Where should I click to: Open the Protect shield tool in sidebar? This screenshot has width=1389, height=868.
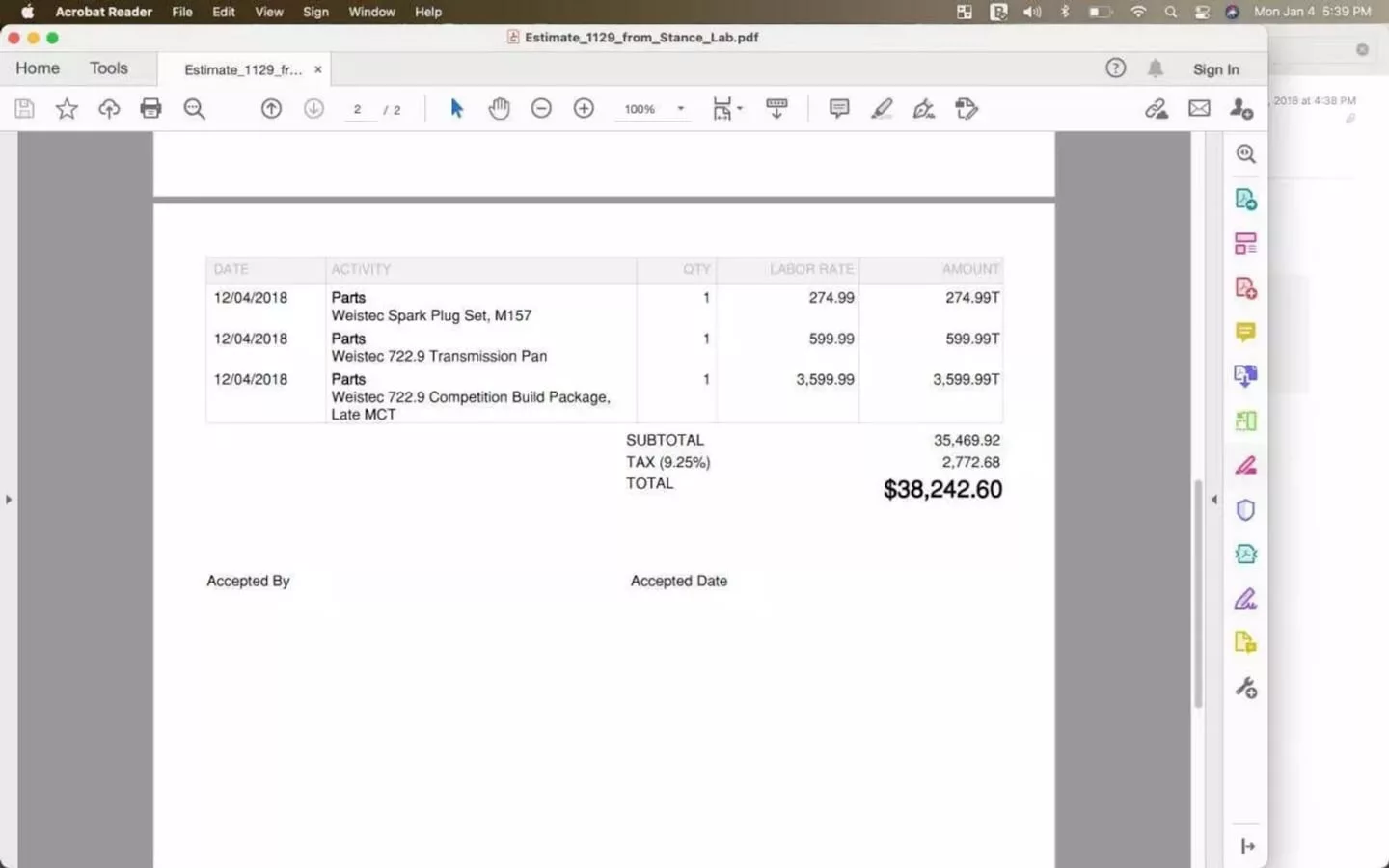tap(1245, 509)
